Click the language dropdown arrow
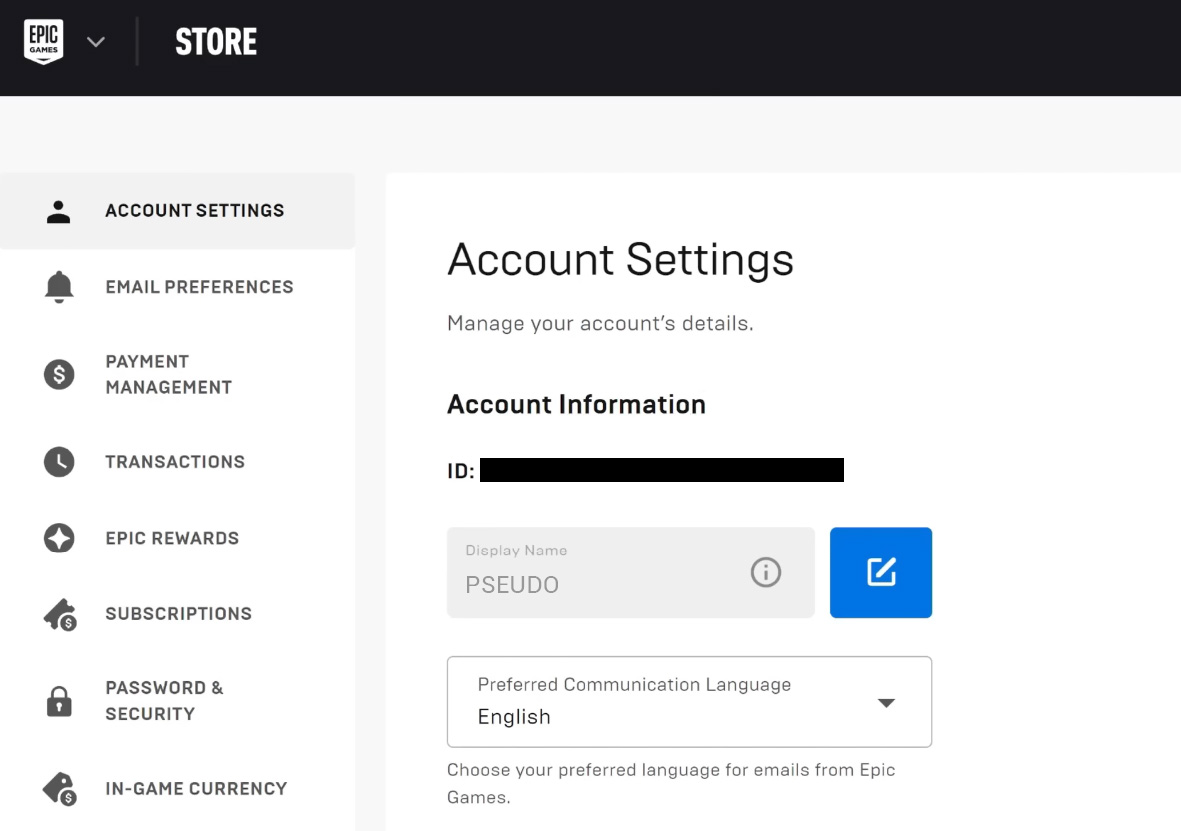 click(887, 703)
